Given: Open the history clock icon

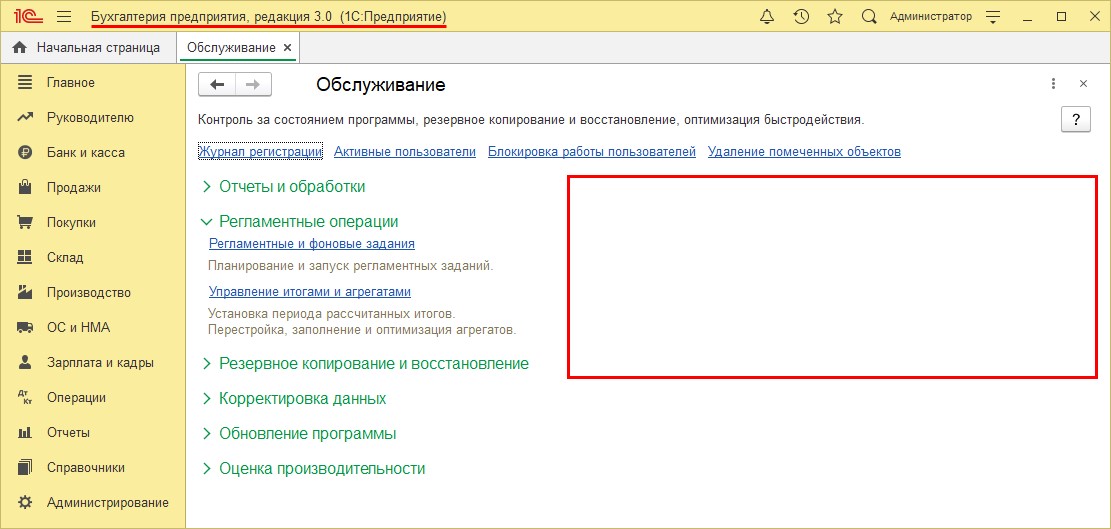Looking at the screenshot, I should tap(801, 17).
